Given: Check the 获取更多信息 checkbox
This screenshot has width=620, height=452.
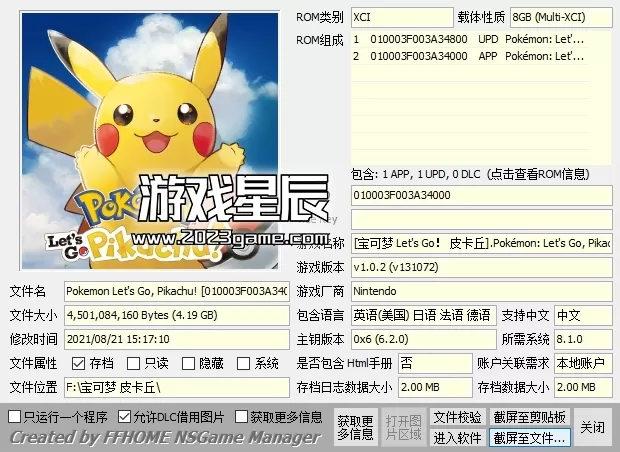Looking at the screenshot, I should [x=240, y=416].
